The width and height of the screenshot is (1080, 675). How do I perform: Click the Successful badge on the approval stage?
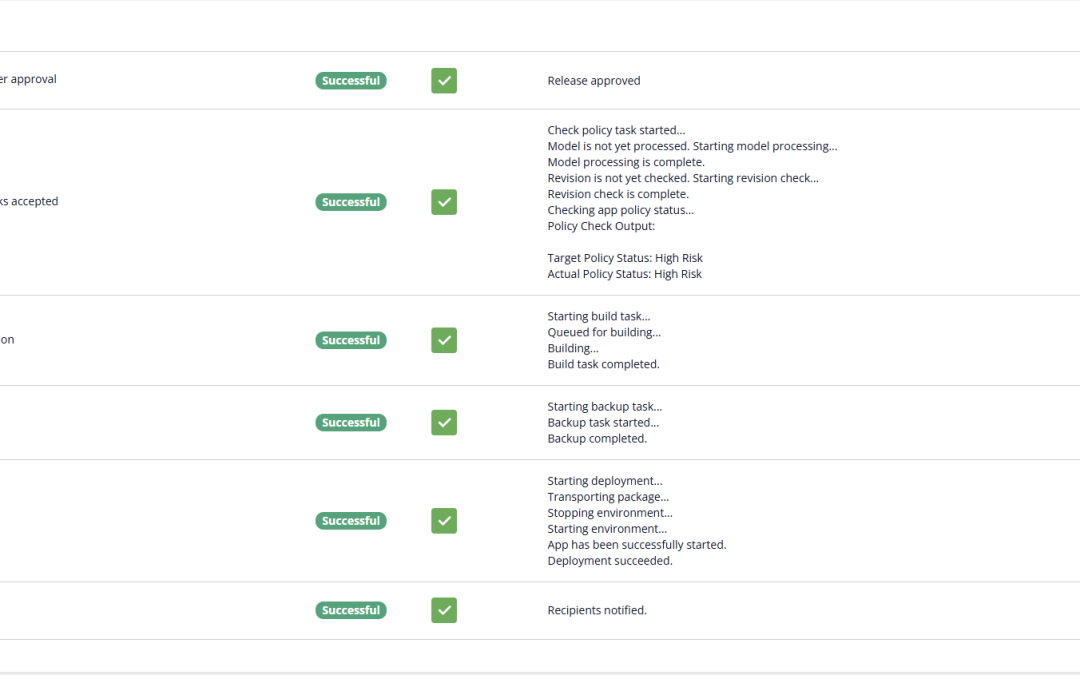(351, 80)
